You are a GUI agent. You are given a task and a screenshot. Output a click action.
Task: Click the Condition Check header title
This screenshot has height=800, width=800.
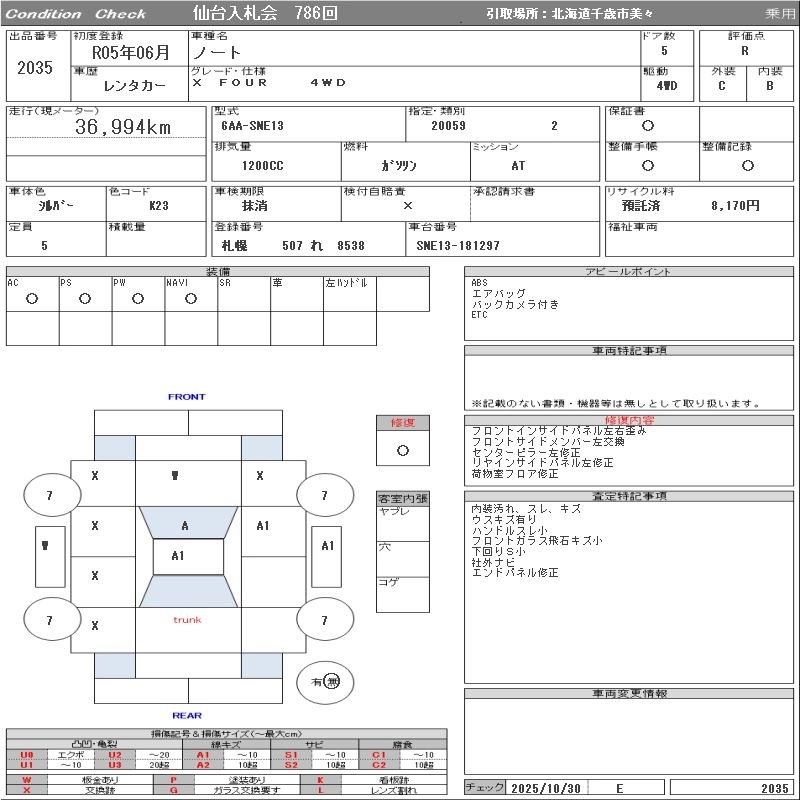pos(77,14)
